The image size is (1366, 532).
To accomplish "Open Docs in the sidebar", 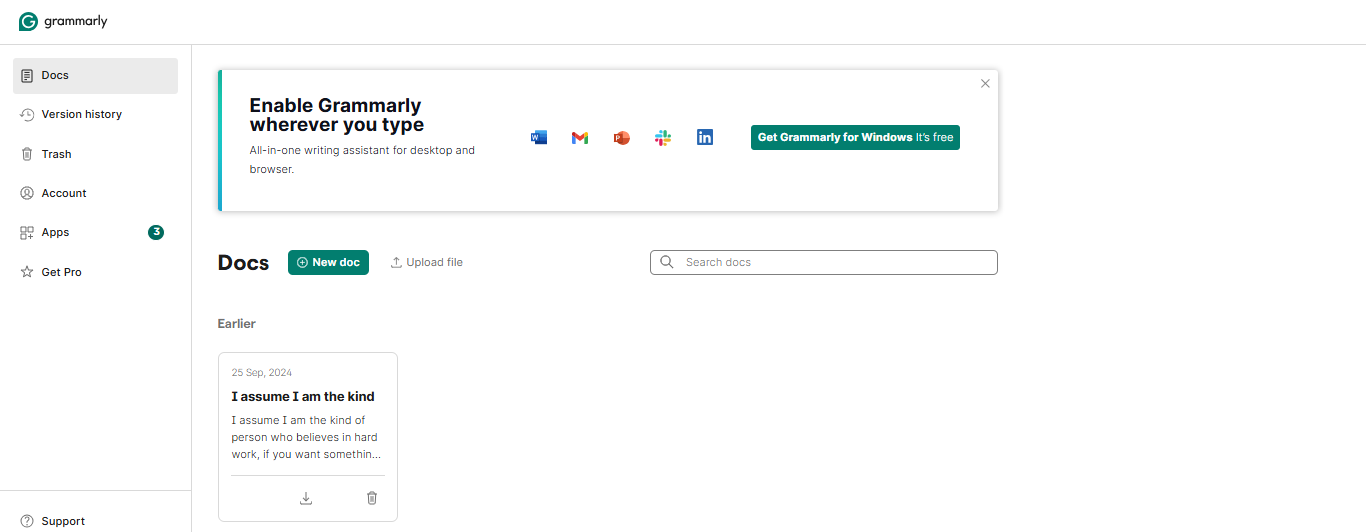I will 95,76.
